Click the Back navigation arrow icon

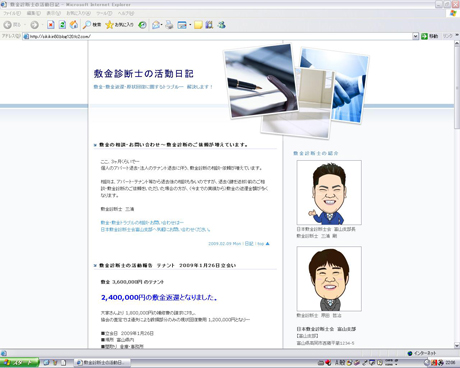[7, 25]
